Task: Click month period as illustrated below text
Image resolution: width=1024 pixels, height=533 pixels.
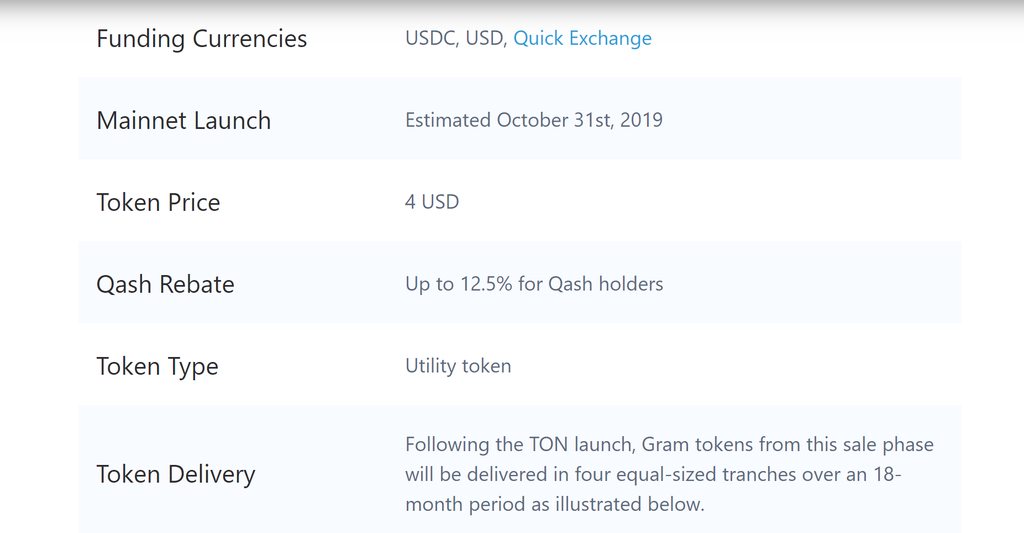Action: (554, 504)
